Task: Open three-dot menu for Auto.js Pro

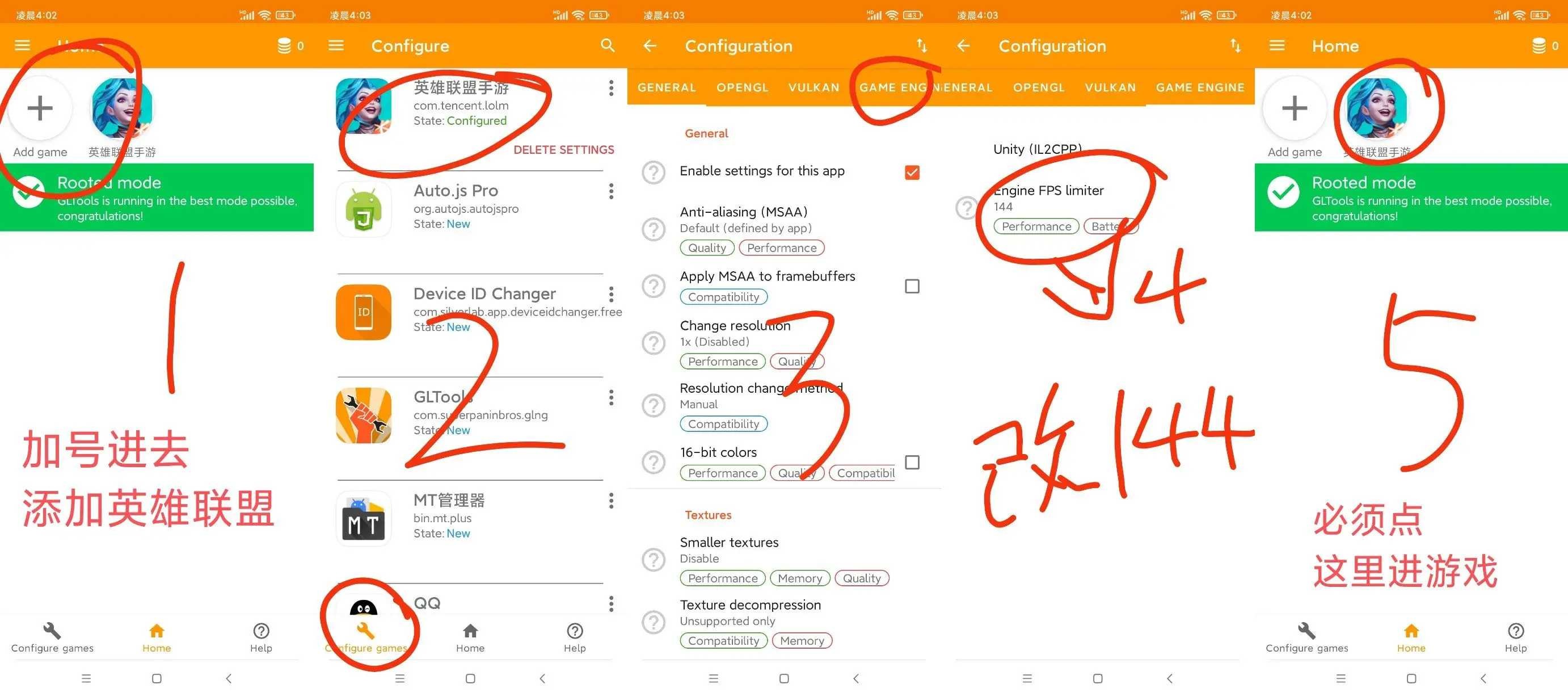Action: click(x=610, y=191)
